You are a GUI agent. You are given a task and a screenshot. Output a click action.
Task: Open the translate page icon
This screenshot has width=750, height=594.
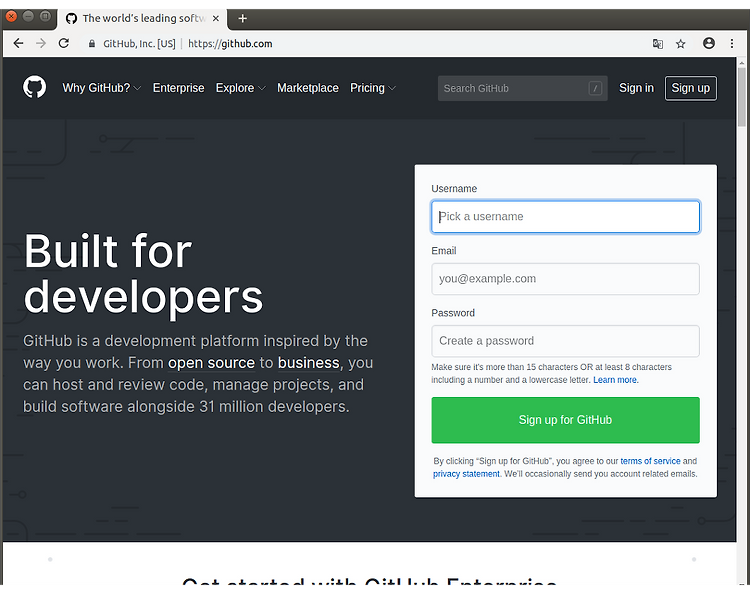[x=658, y=44]
